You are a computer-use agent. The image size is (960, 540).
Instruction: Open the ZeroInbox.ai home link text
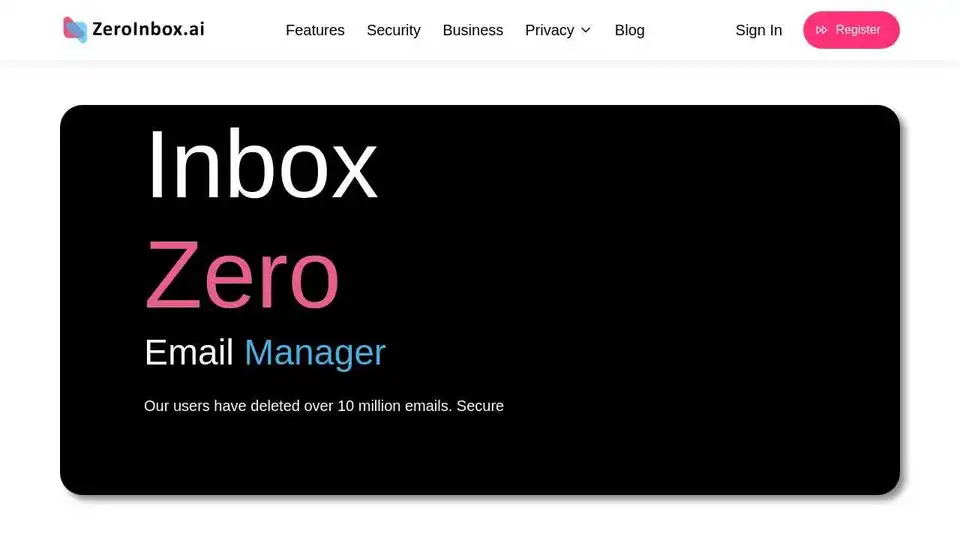148,29
